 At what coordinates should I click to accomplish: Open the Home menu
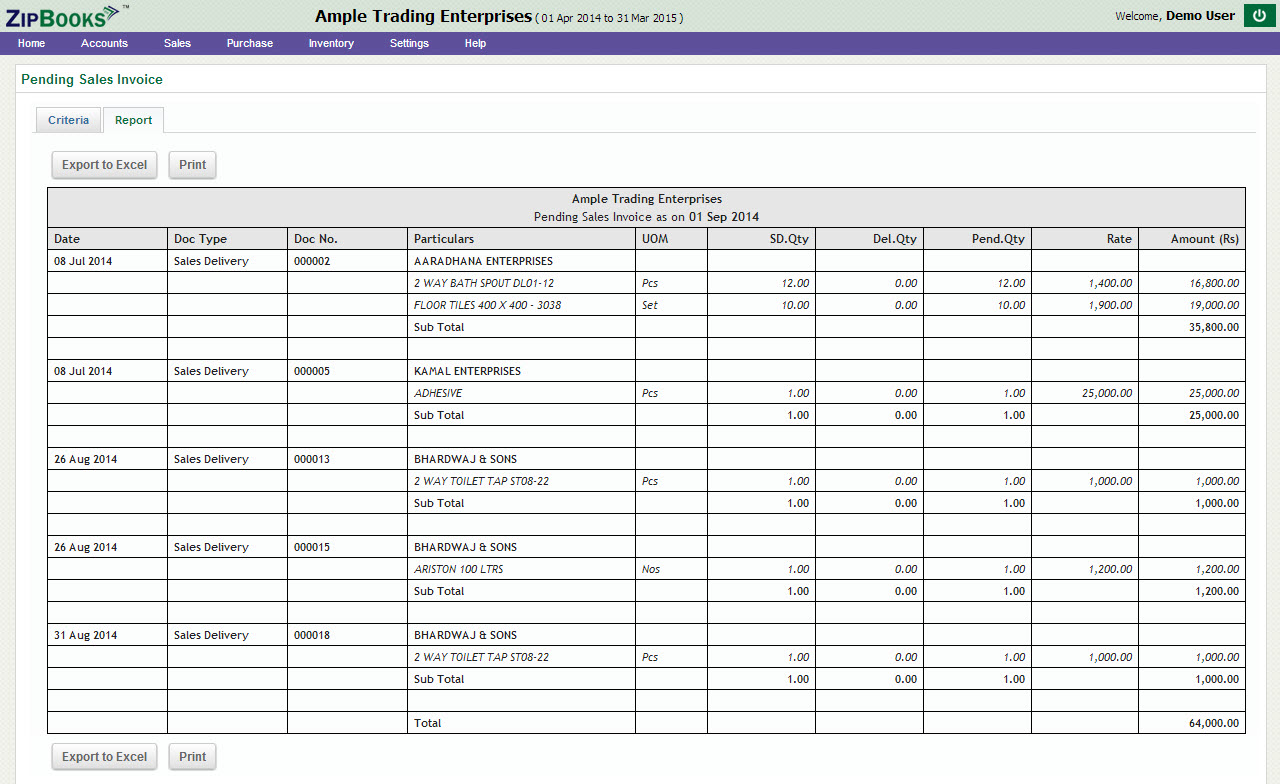click(31, 43)
